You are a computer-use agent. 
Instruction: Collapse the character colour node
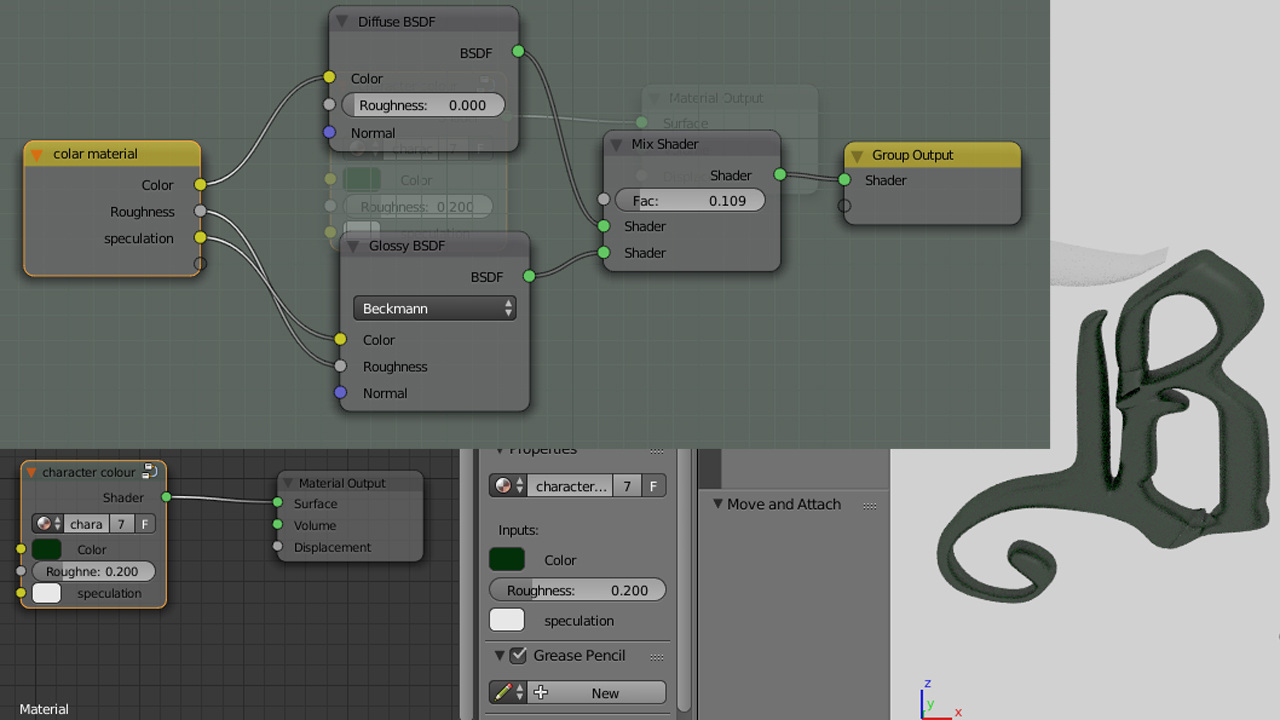(32, 472)
